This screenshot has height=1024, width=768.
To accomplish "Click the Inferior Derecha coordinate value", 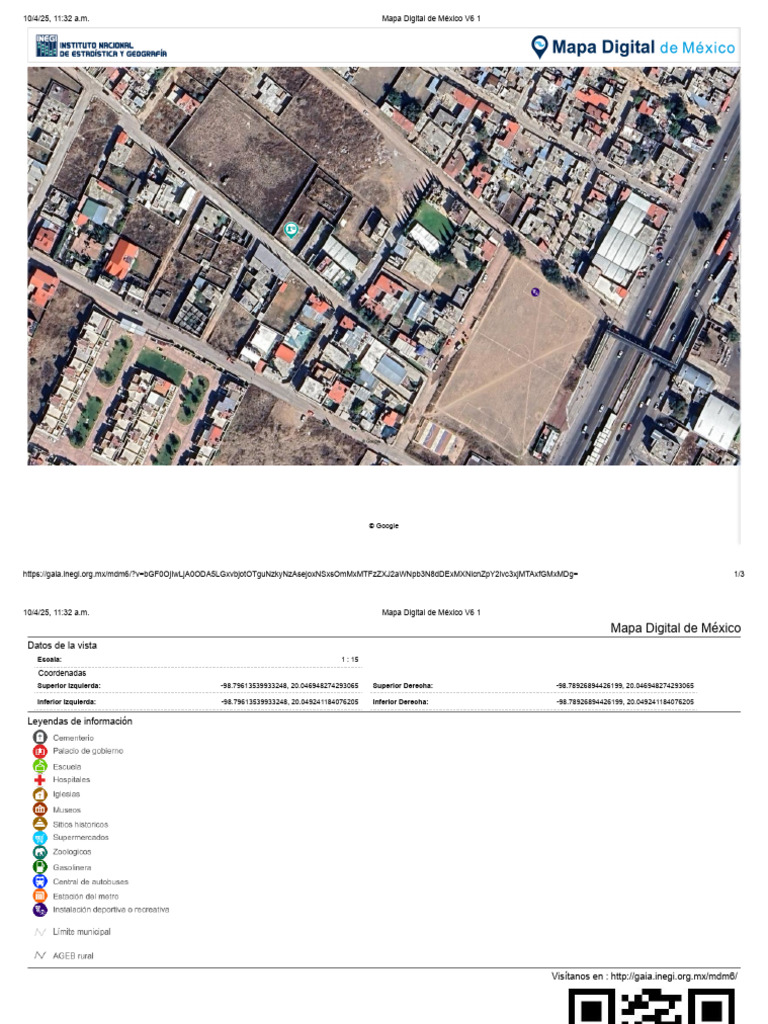I will click(625, 702).
